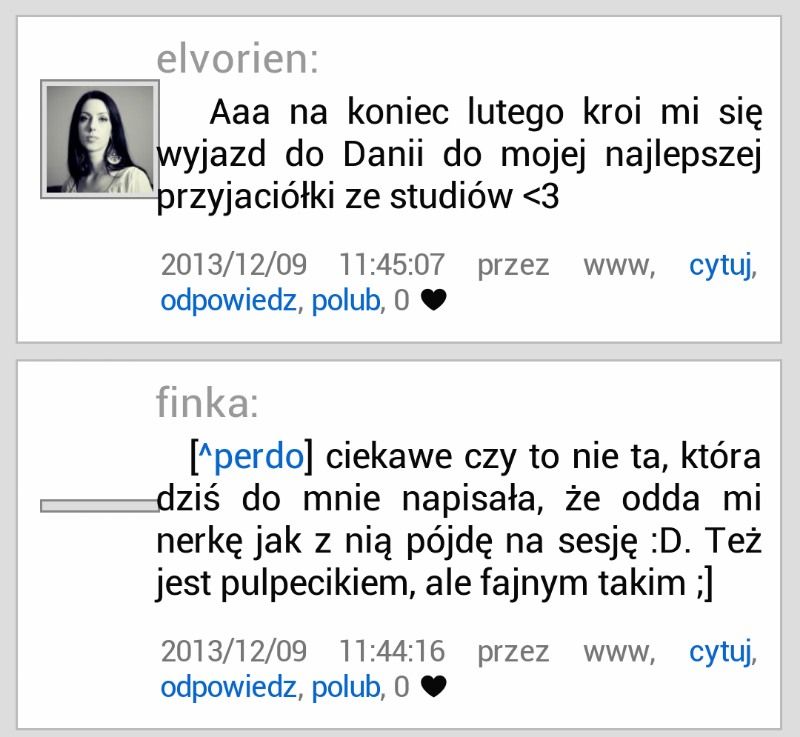Image resolution: width=800 pixels, height=737 pixels.
Task: Quote finka's post with cytuj
Action: [x=721, y=653]
